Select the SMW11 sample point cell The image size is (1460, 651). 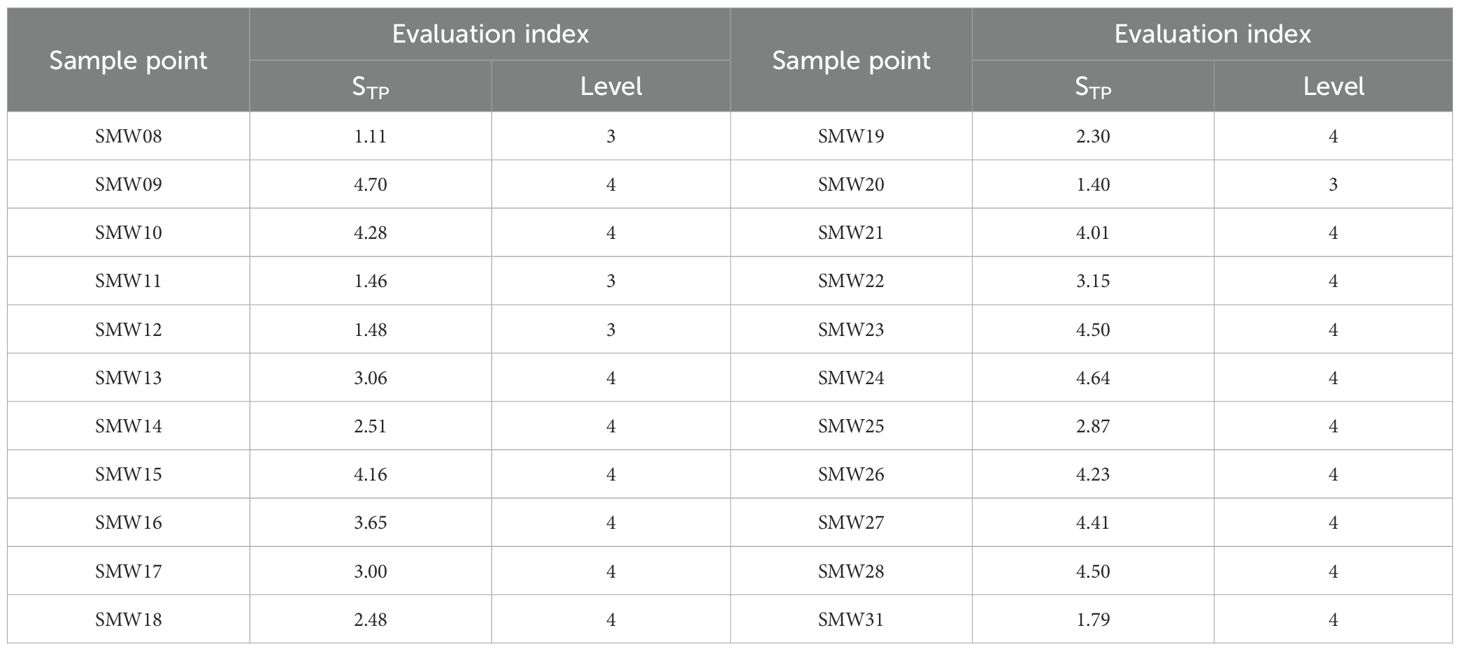pyautogui.click(x=128, y=281)
